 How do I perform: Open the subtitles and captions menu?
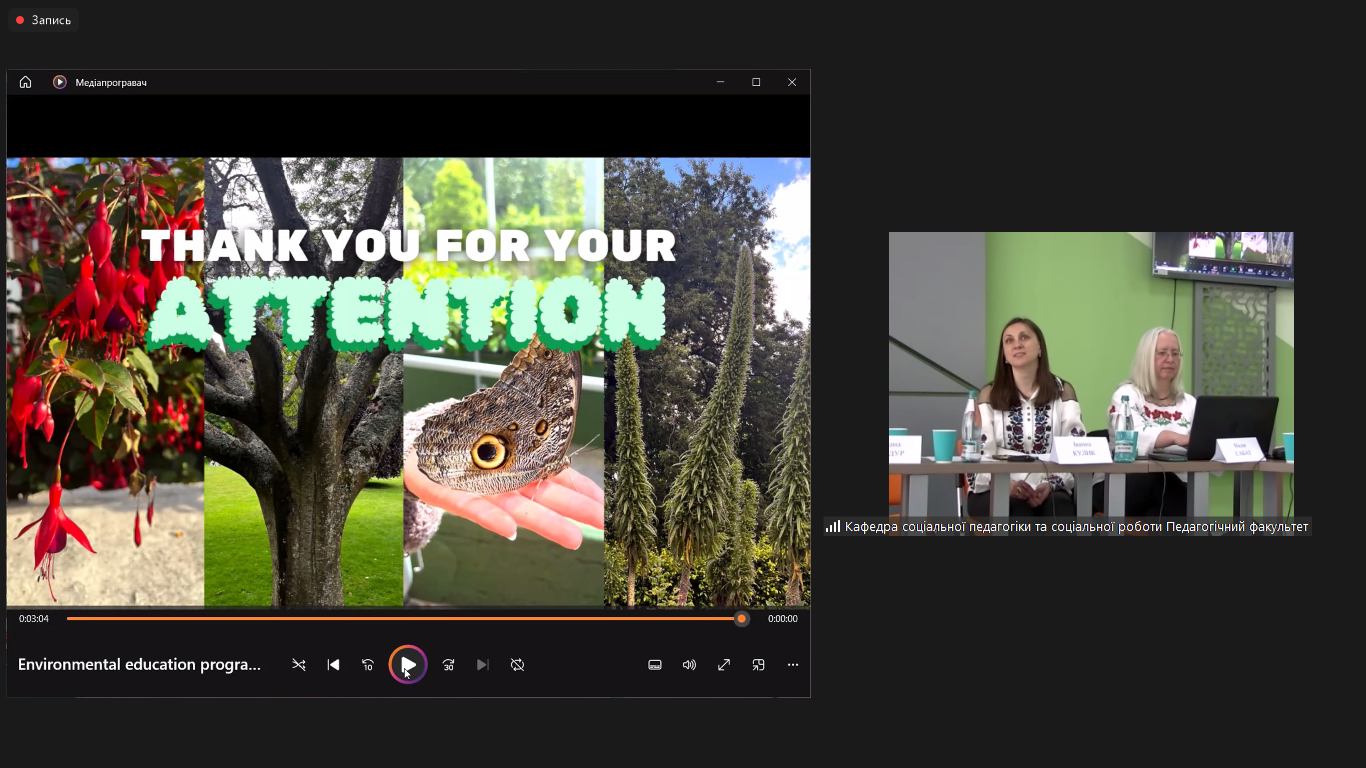pos(655,665)
